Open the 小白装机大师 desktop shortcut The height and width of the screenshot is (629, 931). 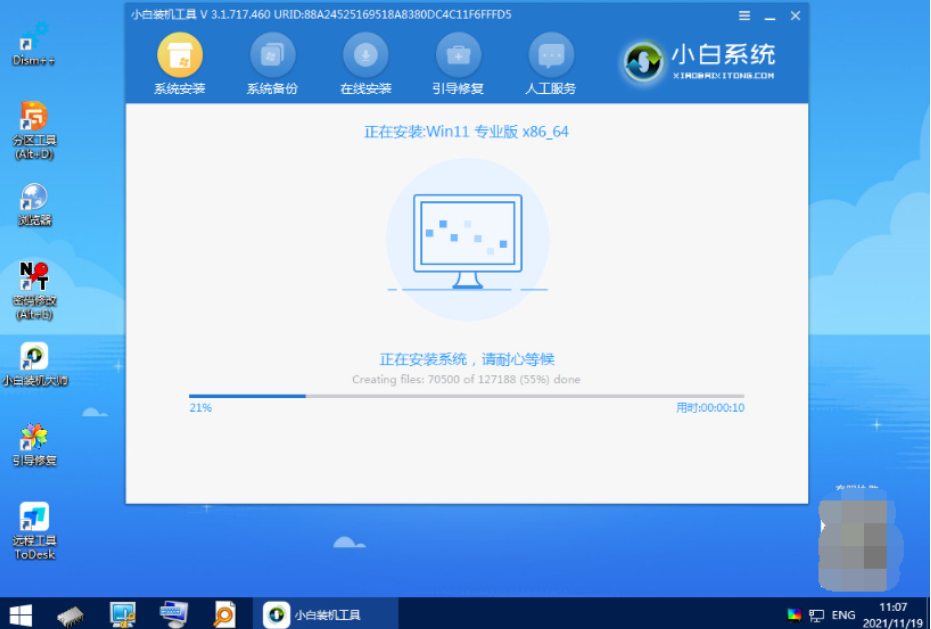[x=34, y=365]
